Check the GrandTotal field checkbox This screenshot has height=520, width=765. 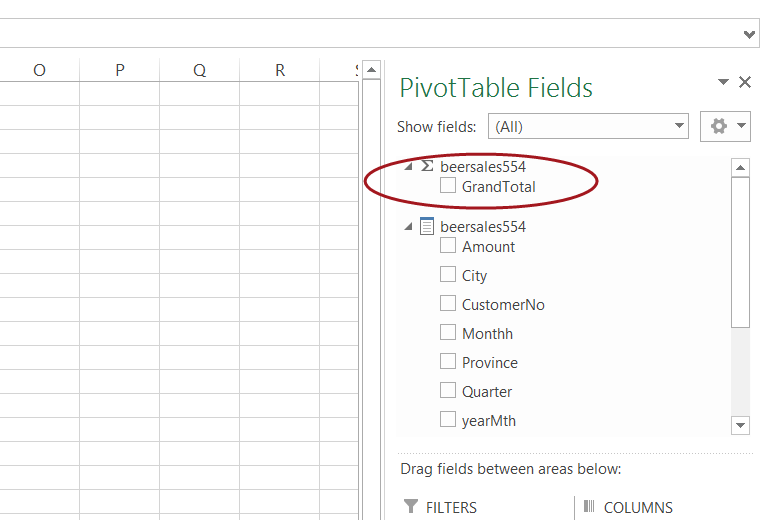coord(448,186)
